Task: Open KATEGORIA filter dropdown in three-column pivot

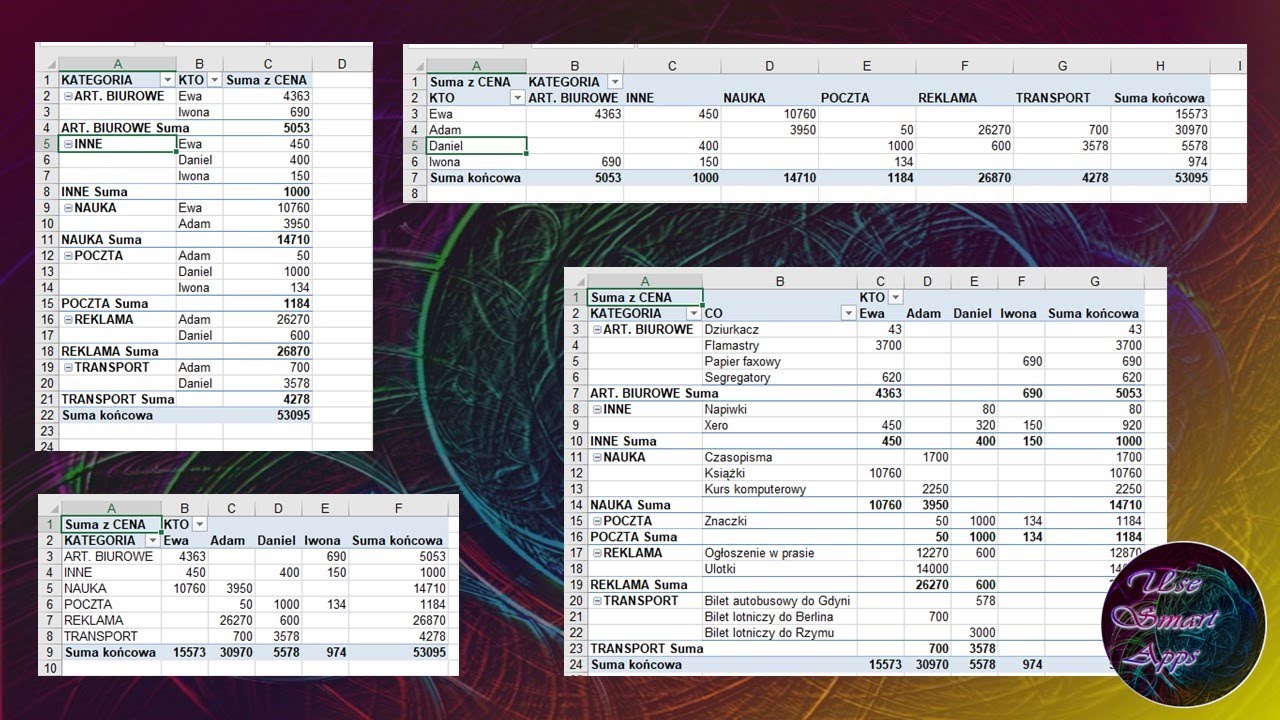Action: click(166, 80)
